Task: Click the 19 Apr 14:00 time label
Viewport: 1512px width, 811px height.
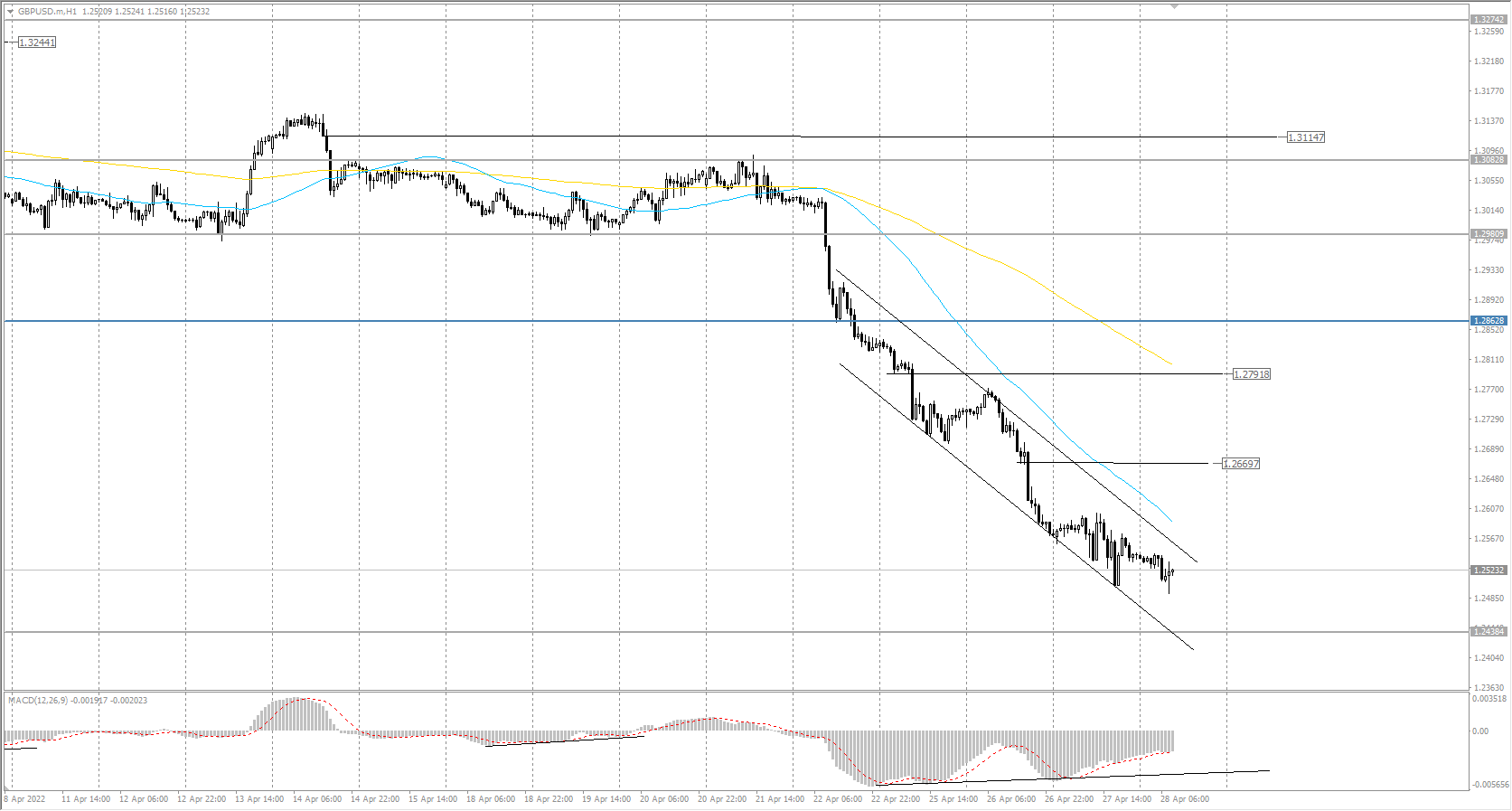Action: point(606,799)
